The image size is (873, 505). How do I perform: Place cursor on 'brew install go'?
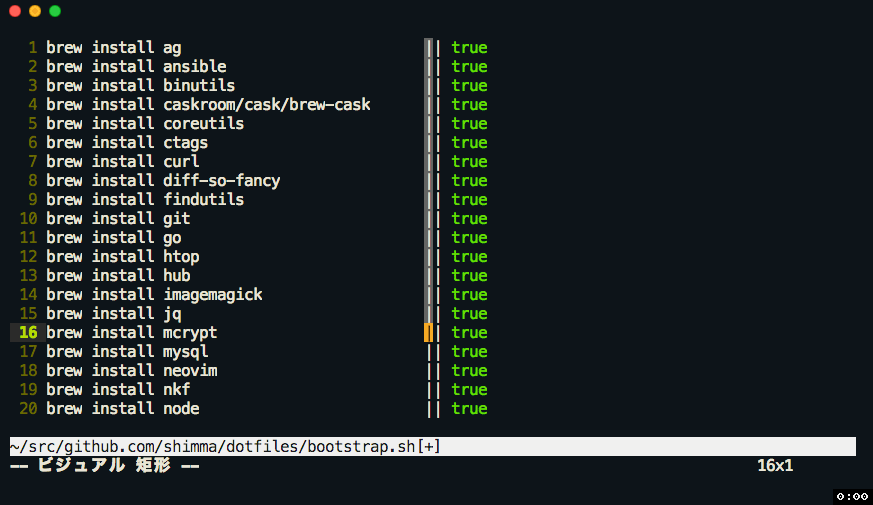(x=114, y=237)
